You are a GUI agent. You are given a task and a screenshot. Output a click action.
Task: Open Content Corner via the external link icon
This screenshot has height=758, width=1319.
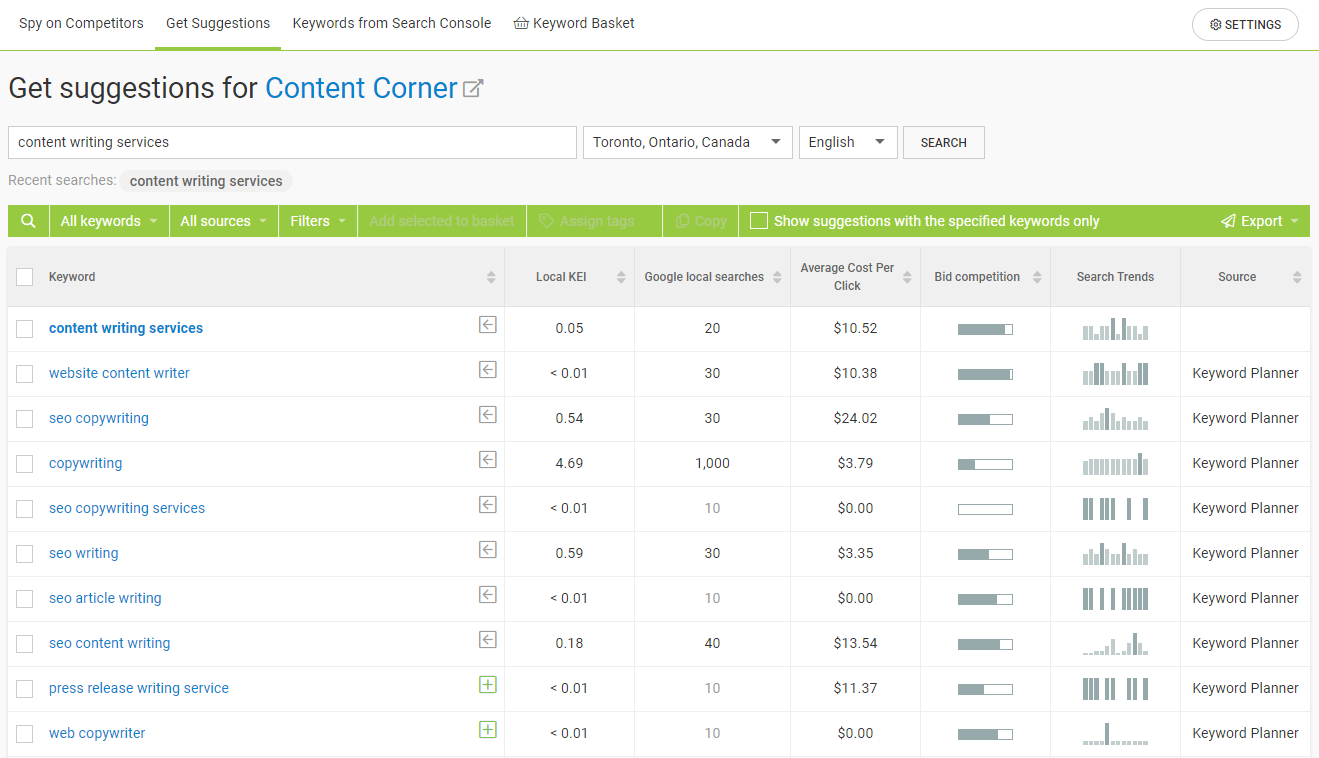click(473, 86)
